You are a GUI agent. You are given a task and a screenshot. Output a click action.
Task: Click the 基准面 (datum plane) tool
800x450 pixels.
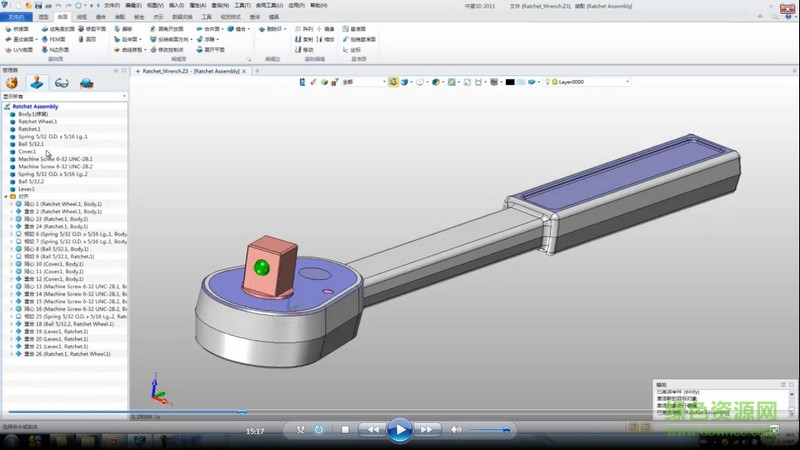point(357,29)
